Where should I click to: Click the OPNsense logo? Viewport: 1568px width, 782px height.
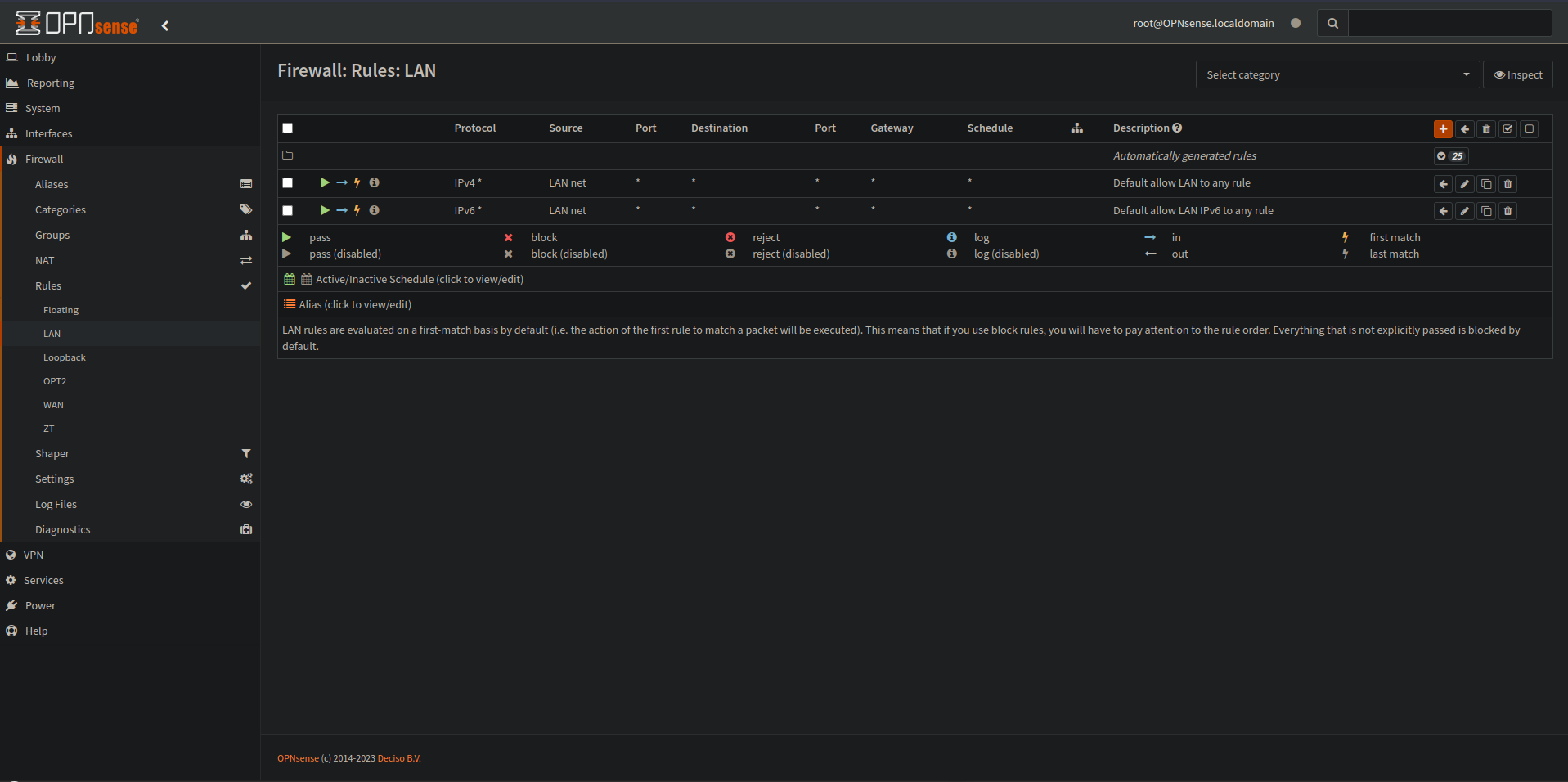click(x=77, y=24)
